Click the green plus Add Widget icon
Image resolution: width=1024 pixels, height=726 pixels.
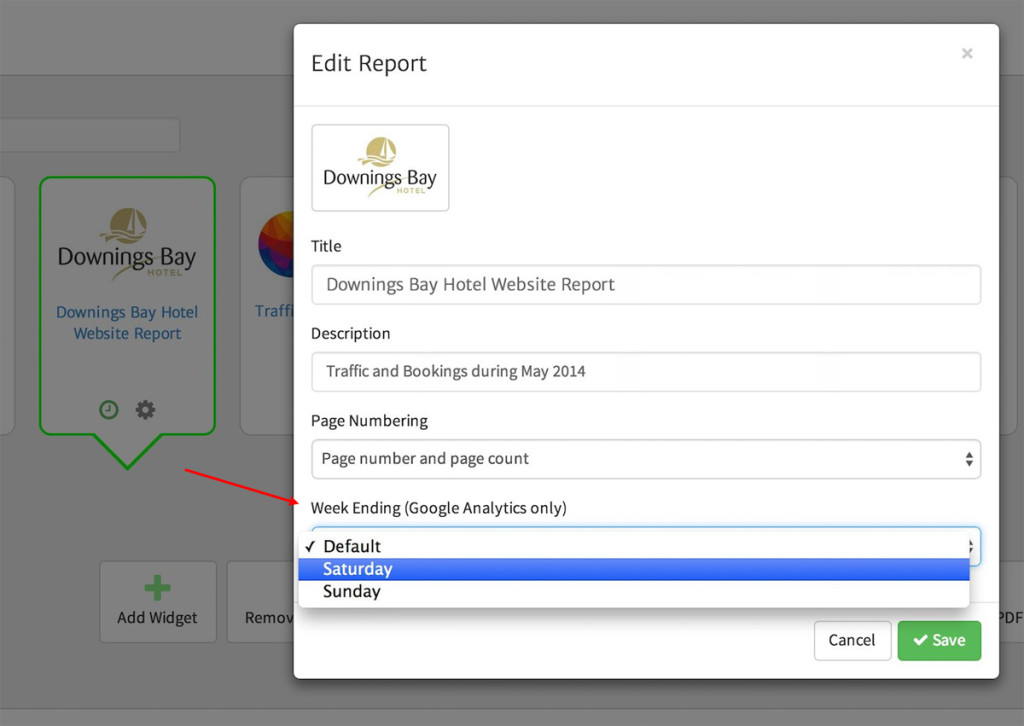tap(157, 589)
